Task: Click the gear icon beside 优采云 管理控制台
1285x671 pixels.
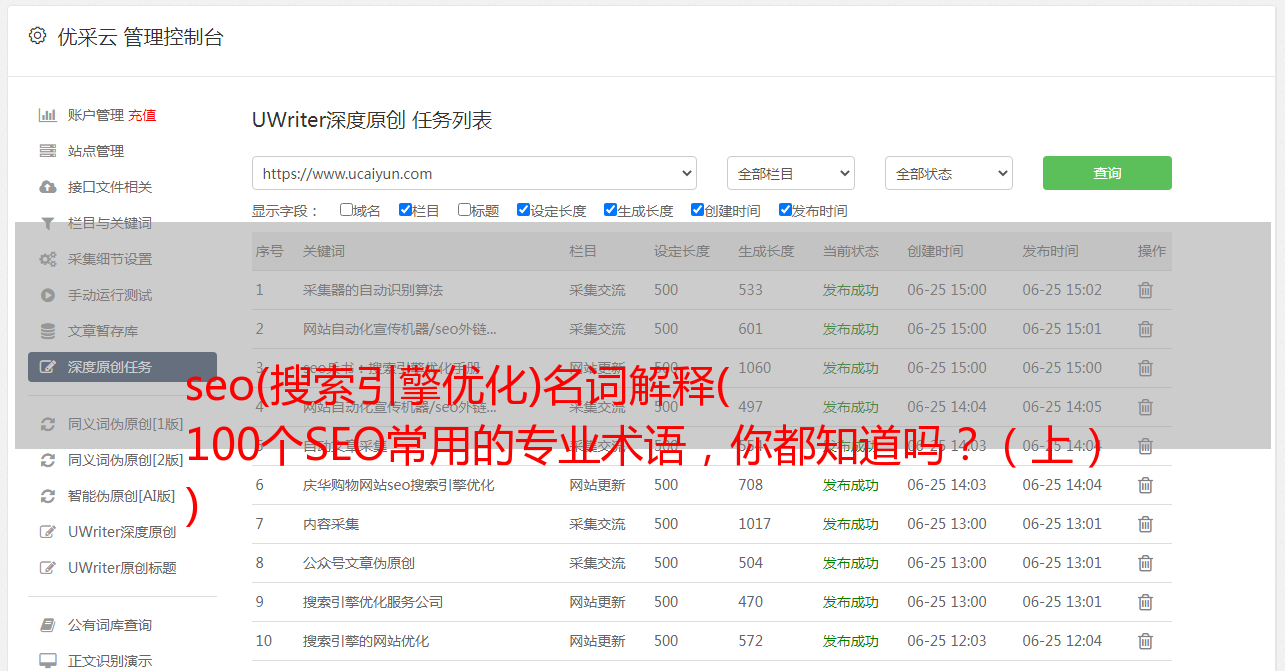Action: [37, 36]
